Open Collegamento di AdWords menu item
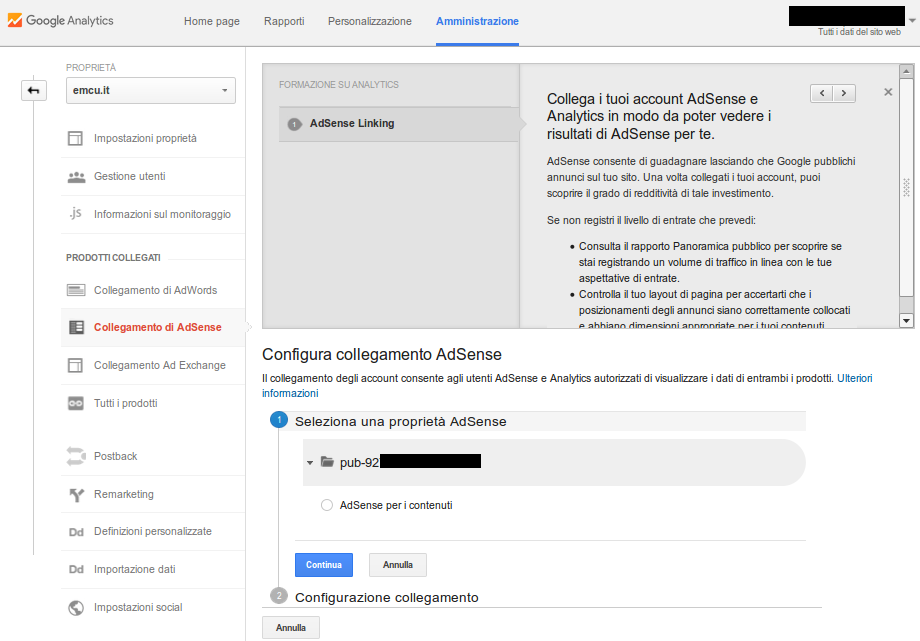The image size is (920, 641). point(153,290)
